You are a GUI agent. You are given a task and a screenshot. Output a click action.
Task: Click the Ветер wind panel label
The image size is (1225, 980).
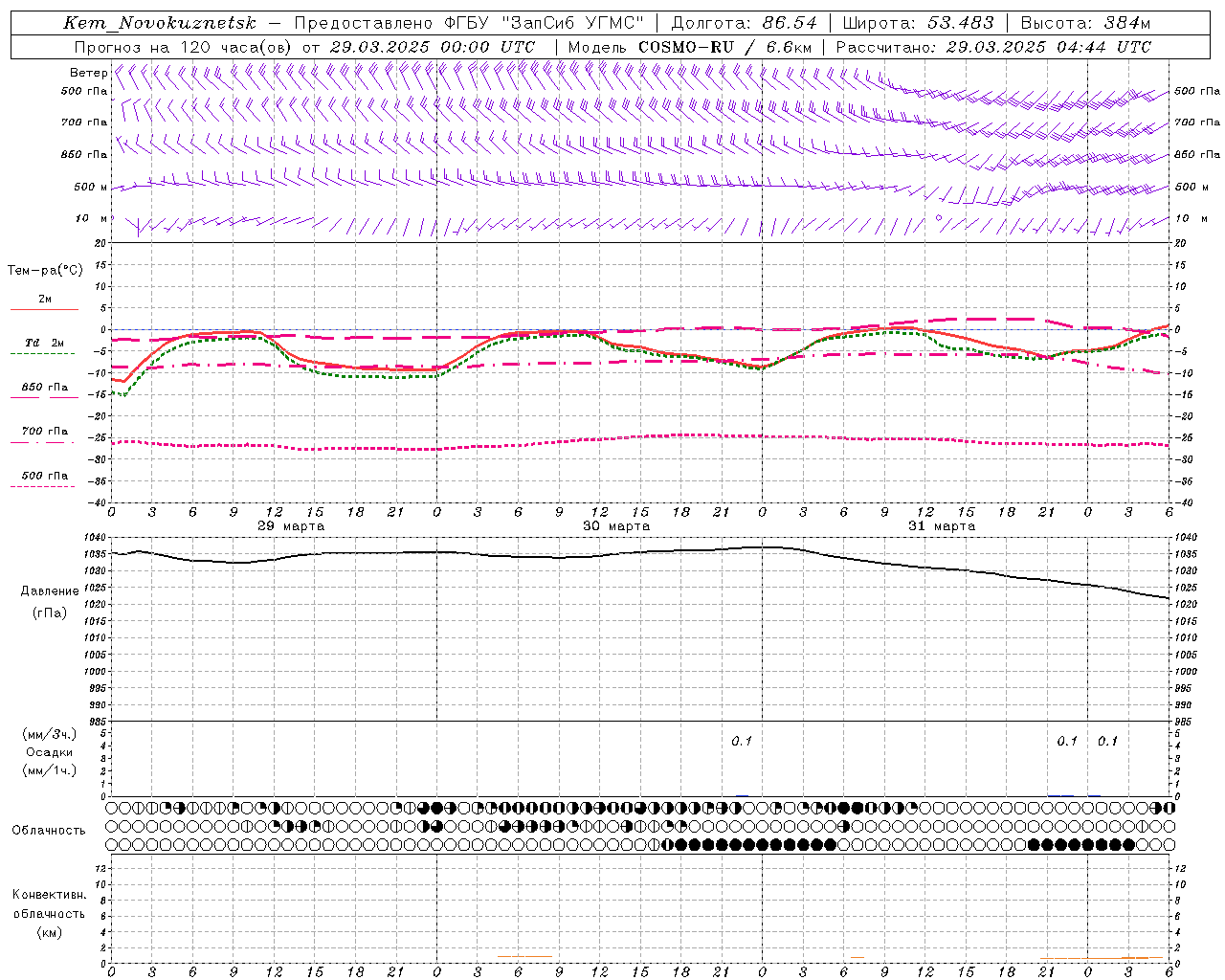point(89,73)
